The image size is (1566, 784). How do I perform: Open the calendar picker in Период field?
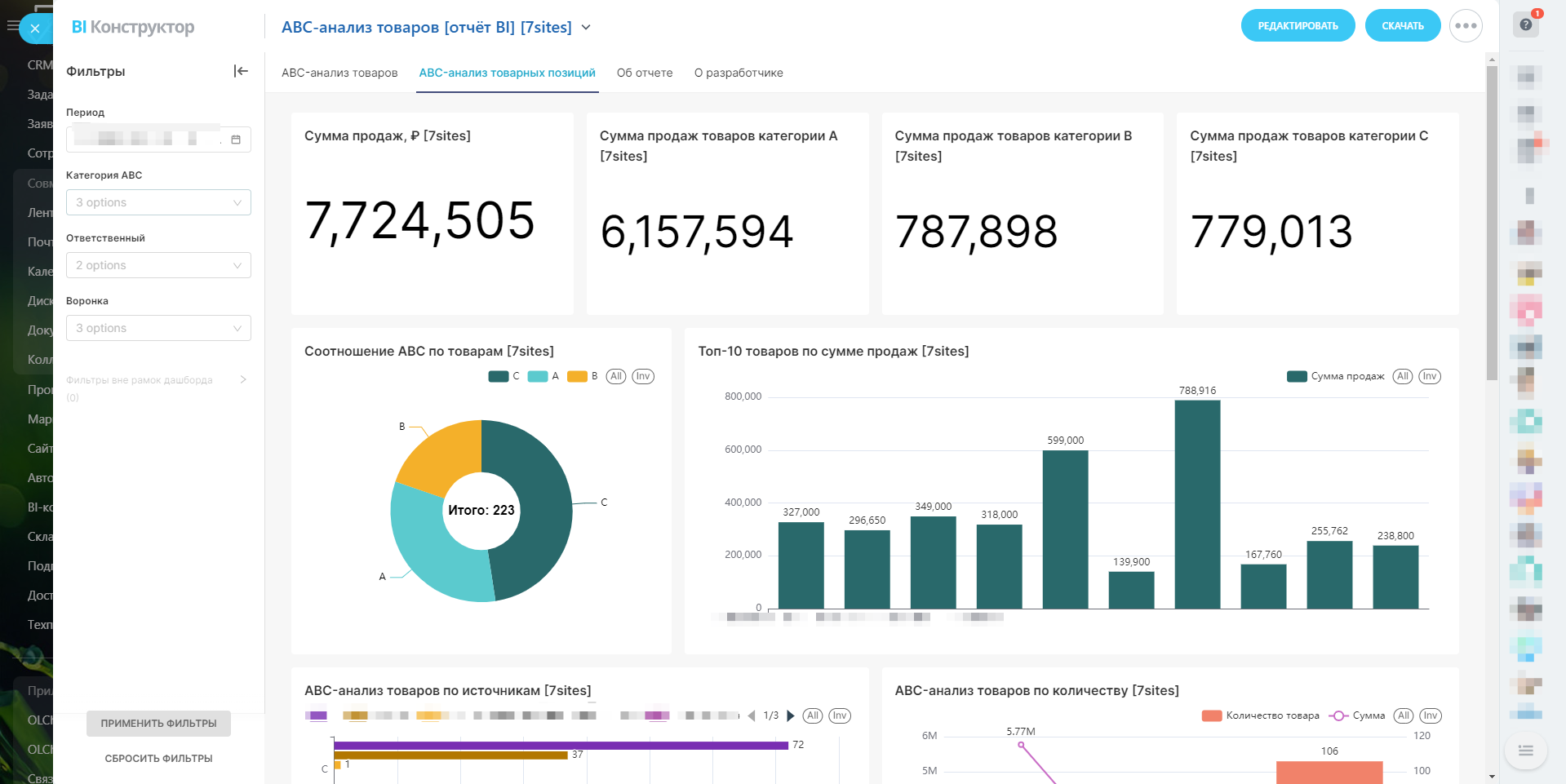(x=236, y=140)
